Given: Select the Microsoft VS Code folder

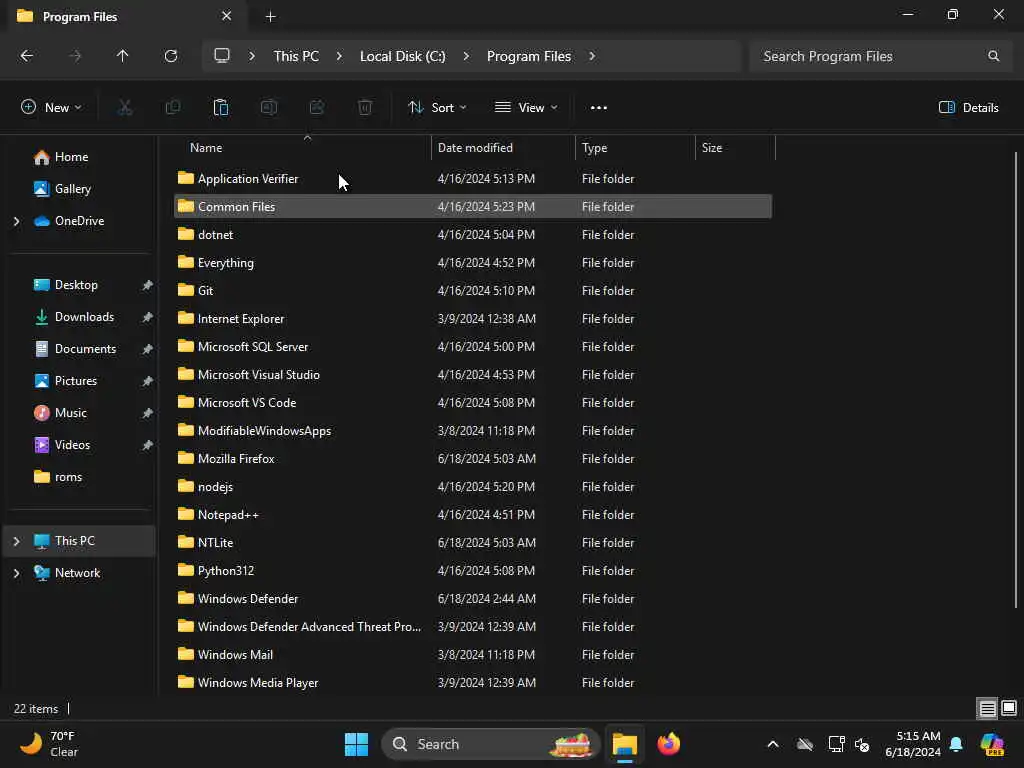Looking at the screenshot, I should click(x=473, y=403).
